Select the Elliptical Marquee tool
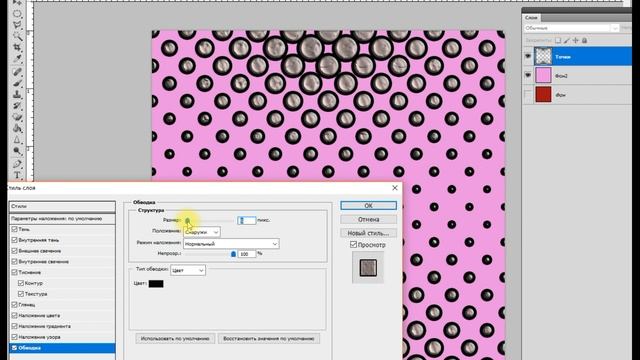Viewport: 640px width, 360px height. (x=17, y=14)
